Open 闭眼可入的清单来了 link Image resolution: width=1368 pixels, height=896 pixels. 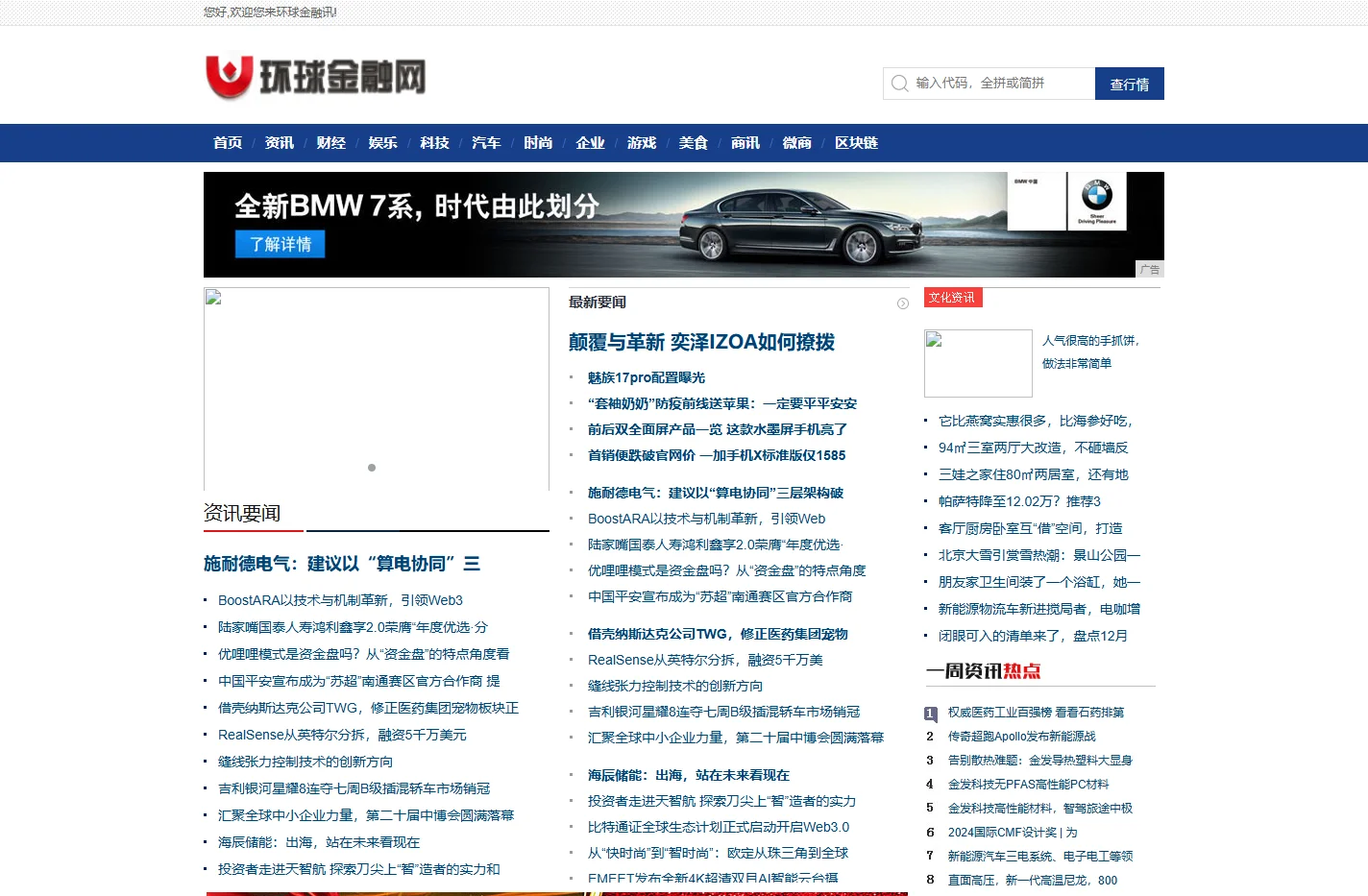1033,636
